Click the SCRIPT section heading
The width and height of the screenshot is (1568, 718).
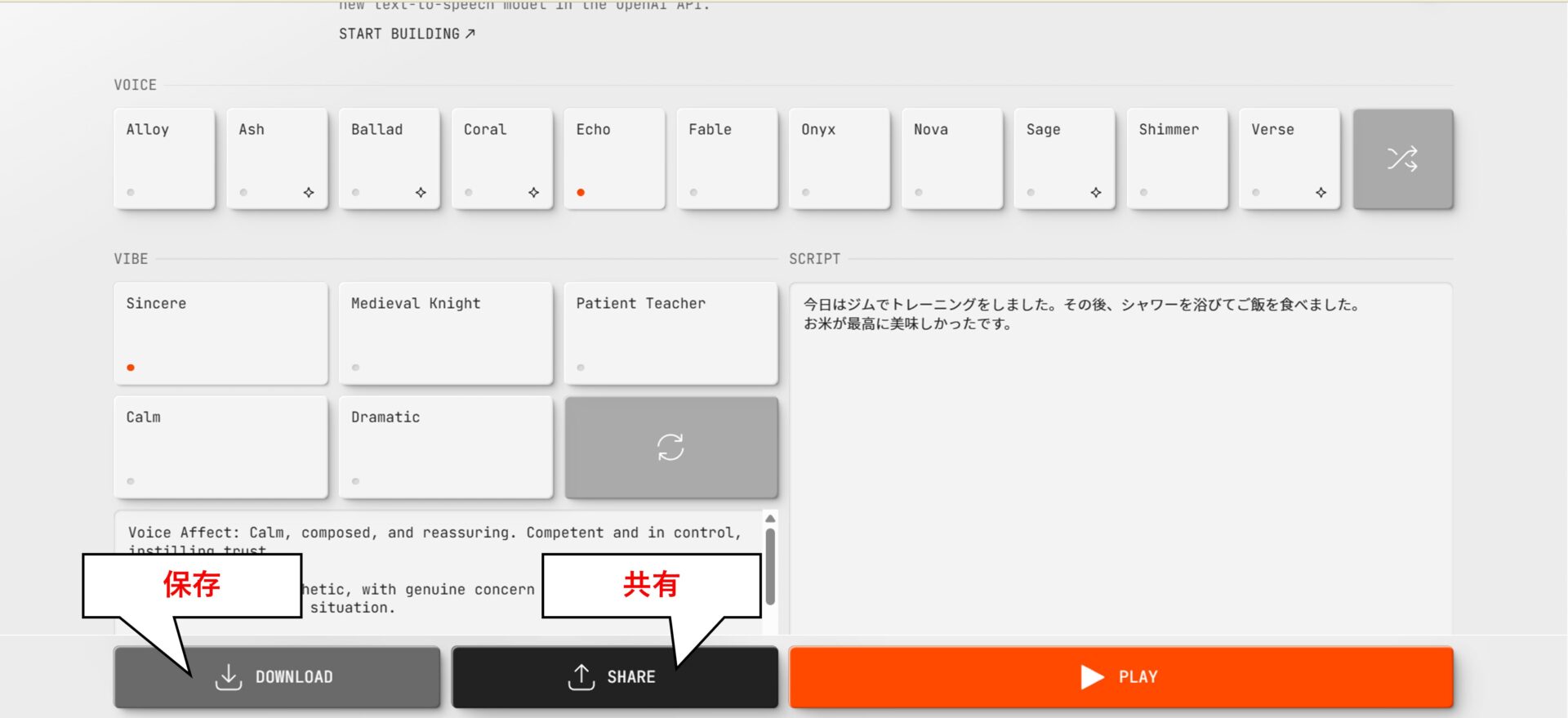point(814,259)
